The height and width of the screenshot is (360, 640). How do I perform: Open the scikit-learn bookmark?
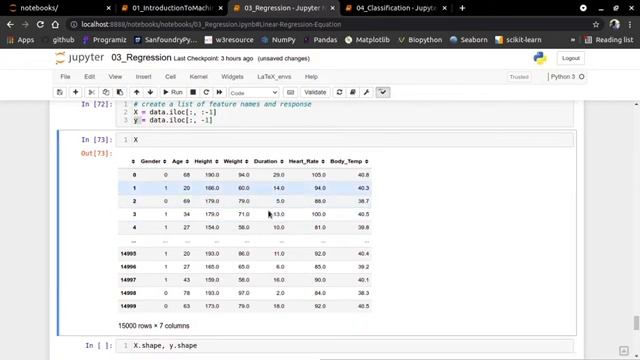(518, 40)
